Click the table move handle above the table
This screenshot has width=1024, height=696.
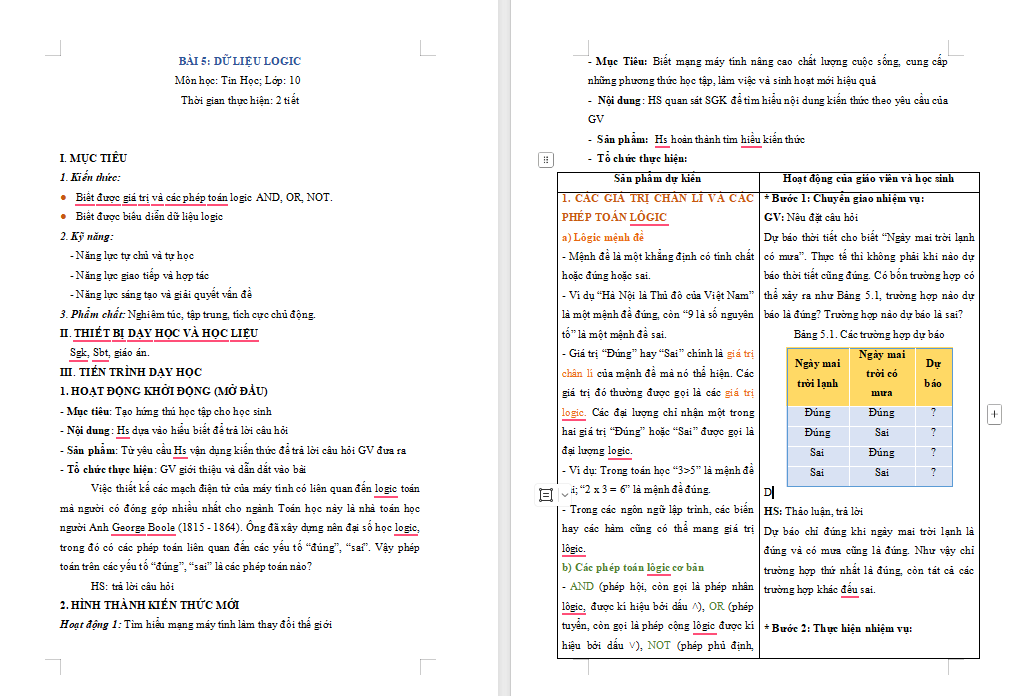545,159
